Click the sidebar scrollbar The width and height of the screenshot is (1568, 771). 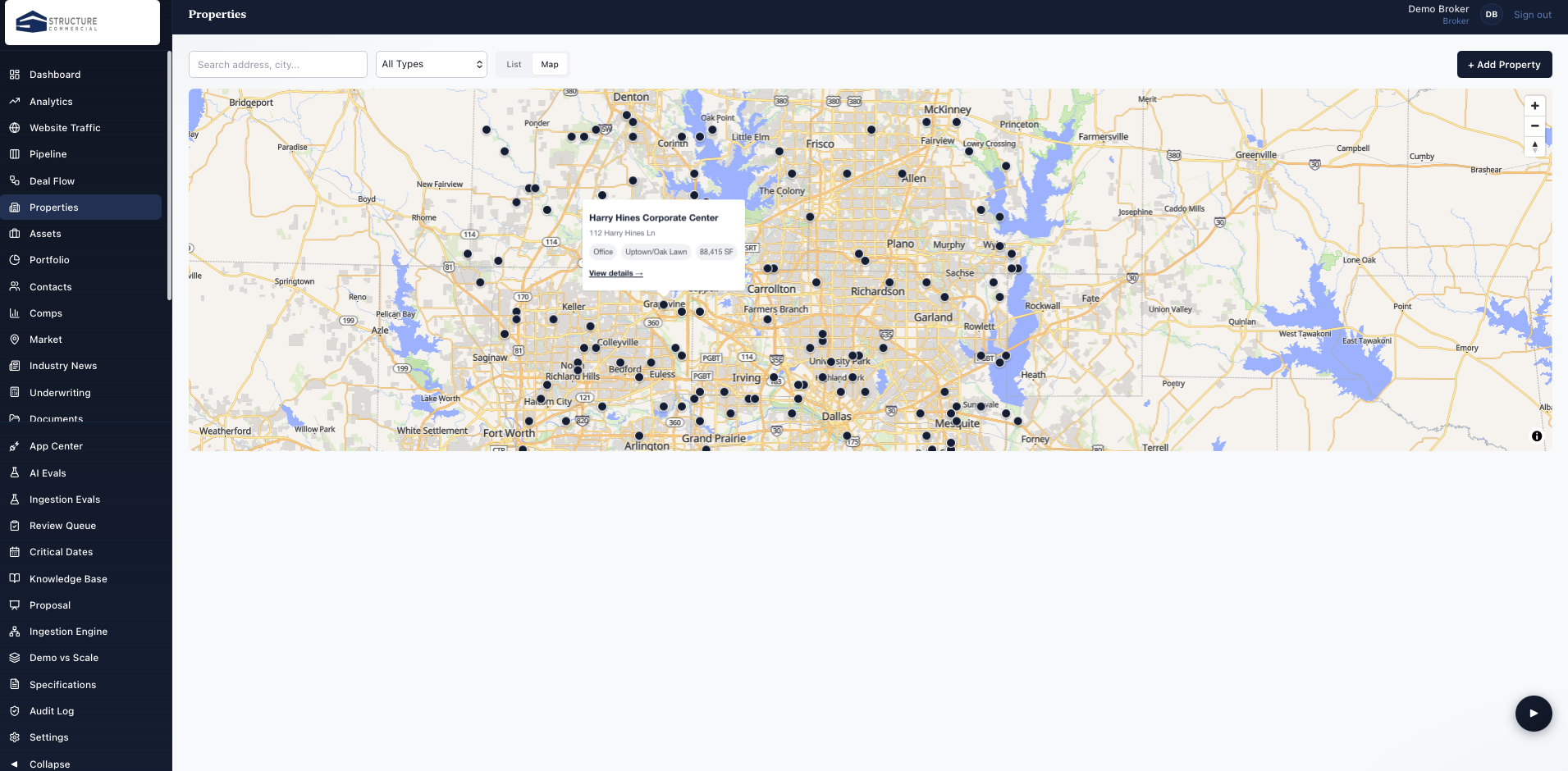169,176
